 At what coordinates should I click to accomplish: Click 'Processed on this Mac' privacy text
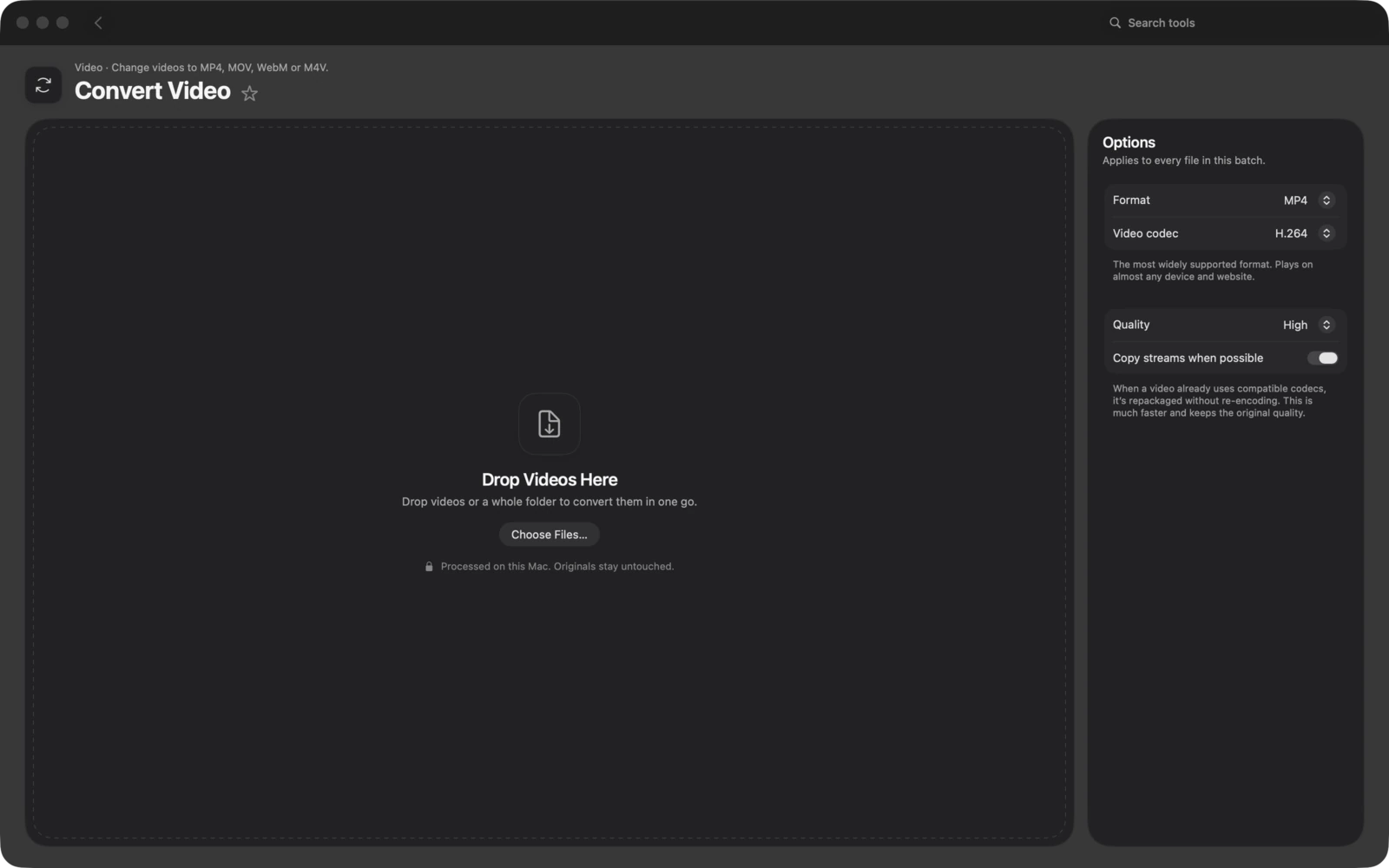tap(557, 567)
